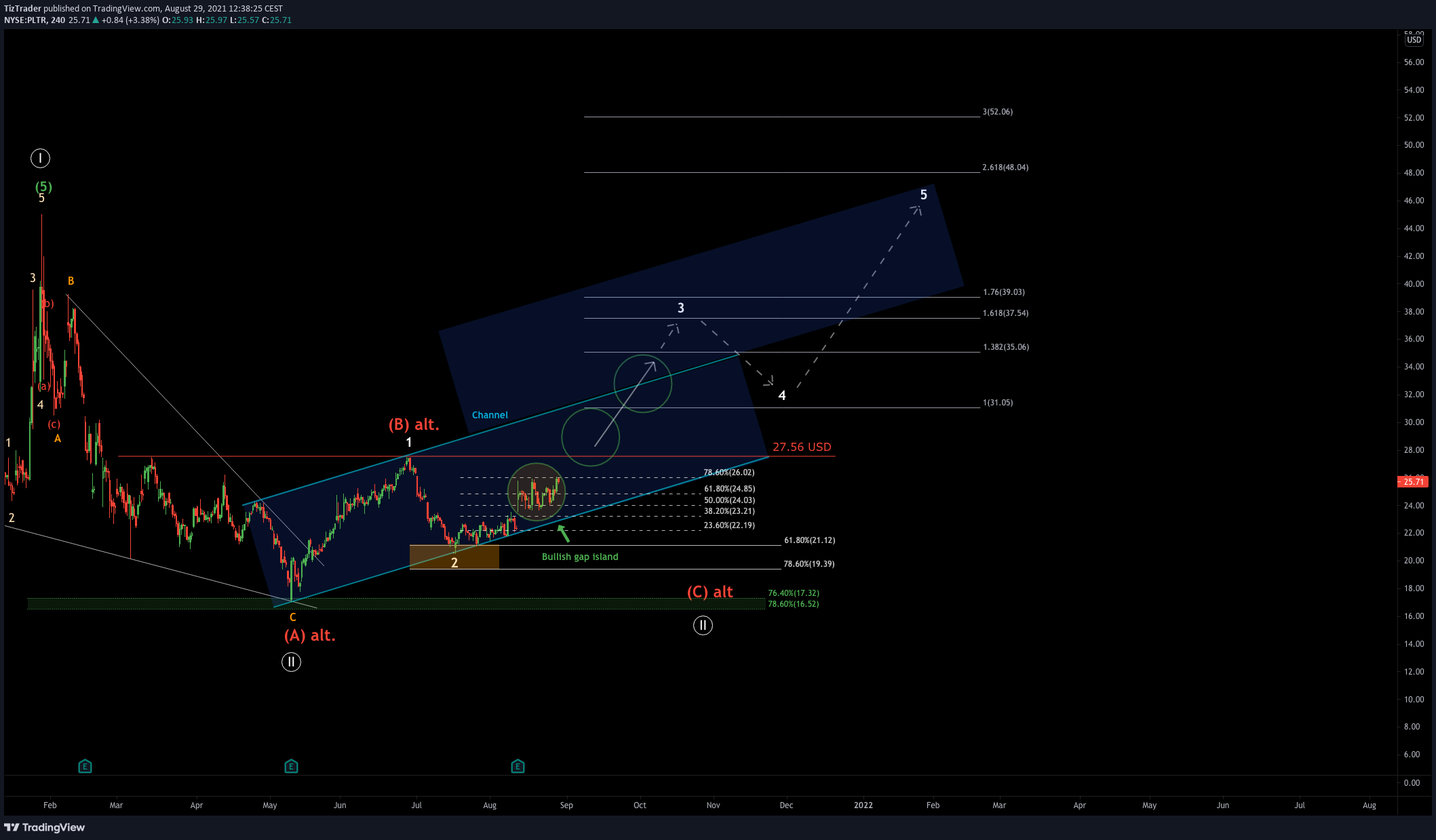The height and width of the screenshot is (840, 1436).
Task: Click the '23.60%(22.19)' retracement label
Action: coord(729,525)
